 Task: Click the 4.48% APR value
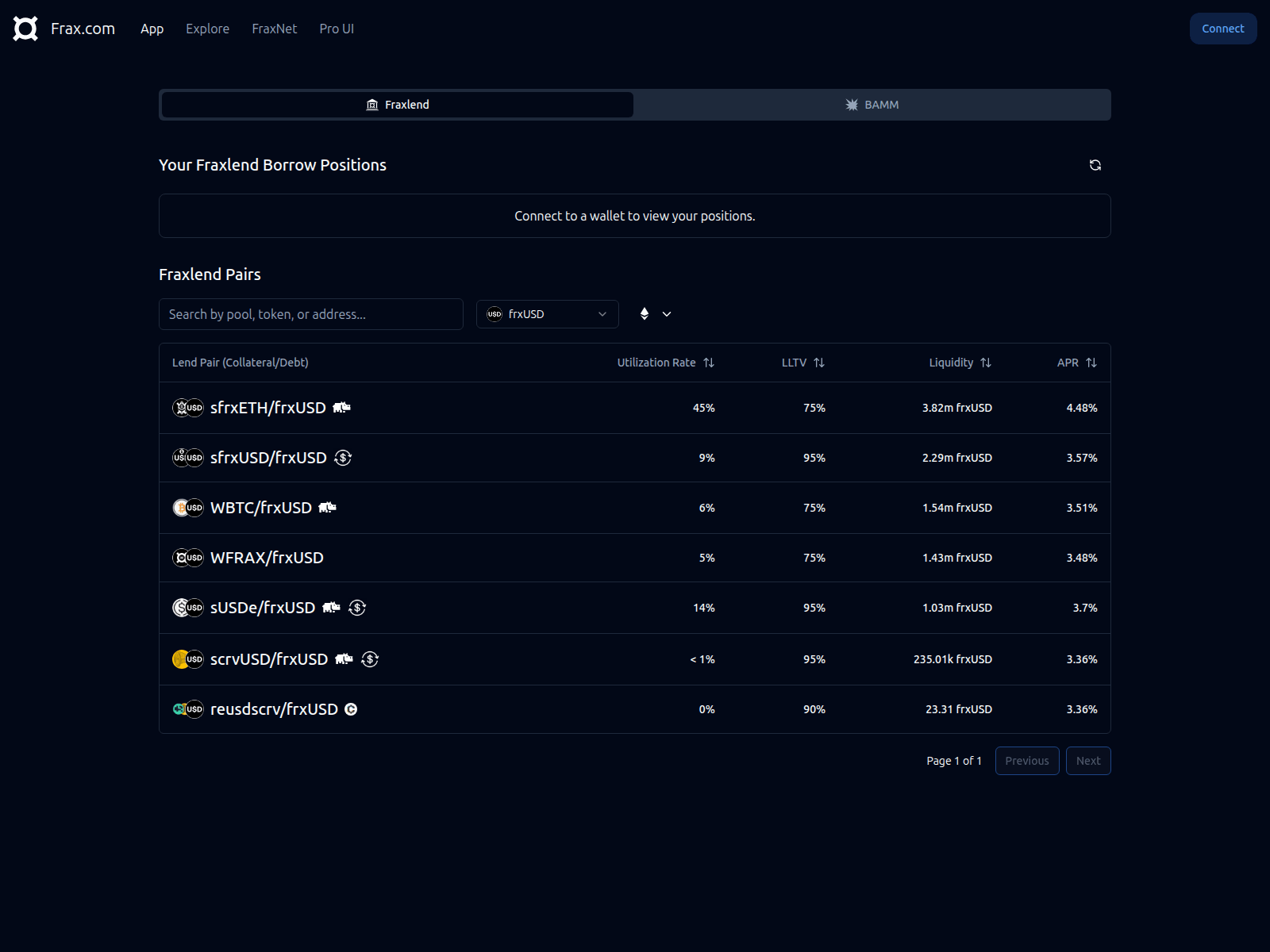click(1082, 408)
